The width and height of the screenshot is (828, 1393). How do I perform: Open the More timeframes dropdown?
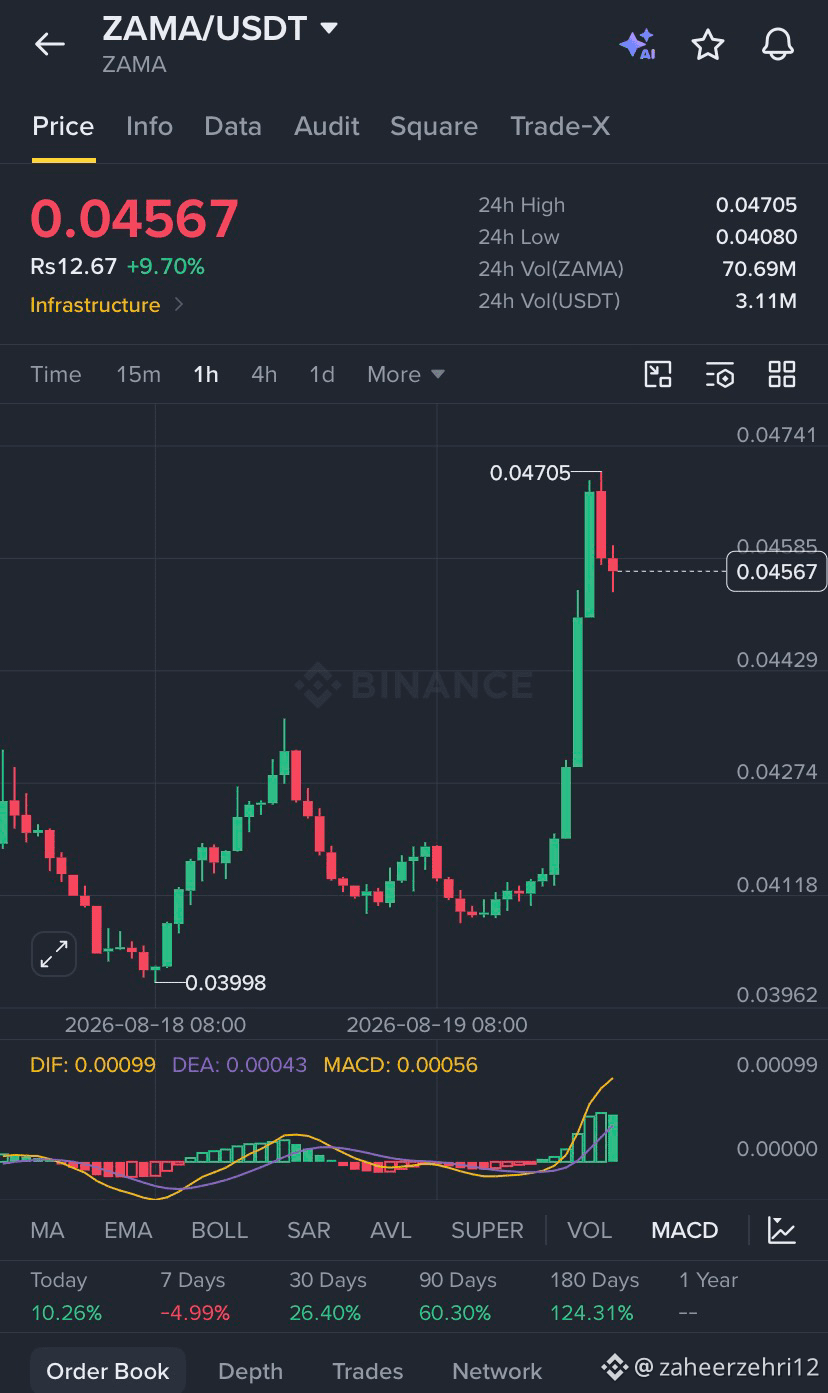pyautogui.click(x=406, y=374)
